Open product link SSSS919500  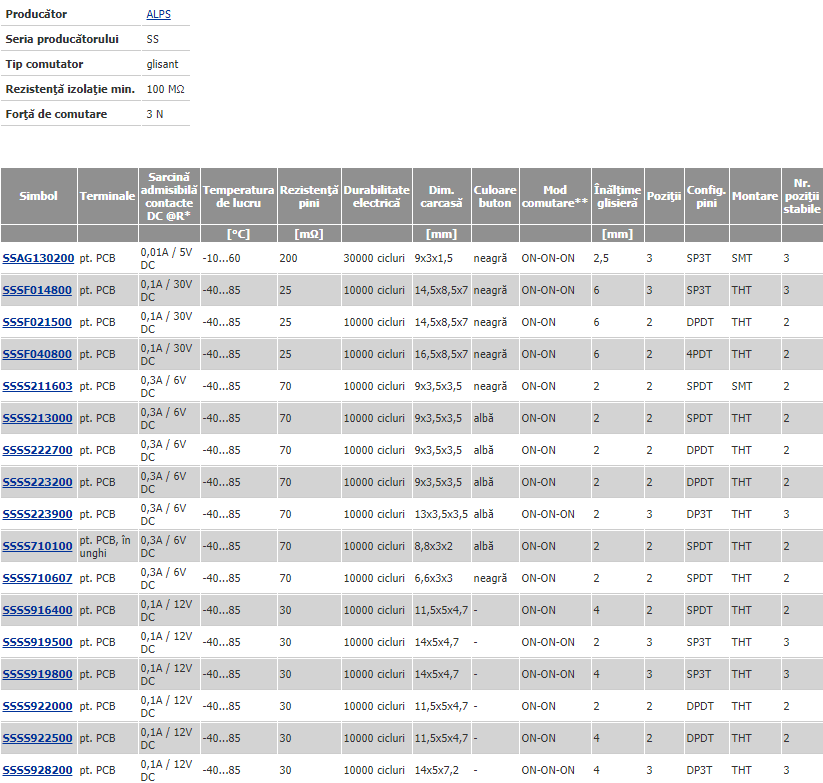38,642
